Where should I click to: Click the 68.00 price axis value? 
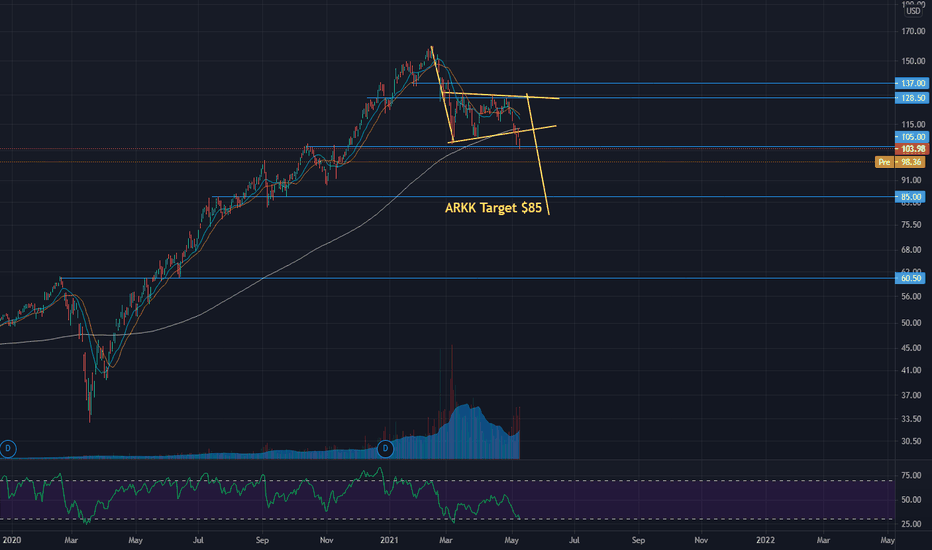click(x=911, y=250)
